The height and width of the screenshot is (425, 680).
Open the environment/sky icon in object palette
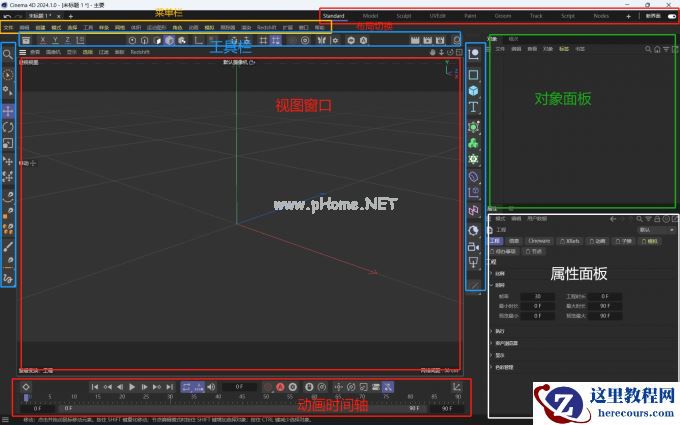(x=474, y=230)
